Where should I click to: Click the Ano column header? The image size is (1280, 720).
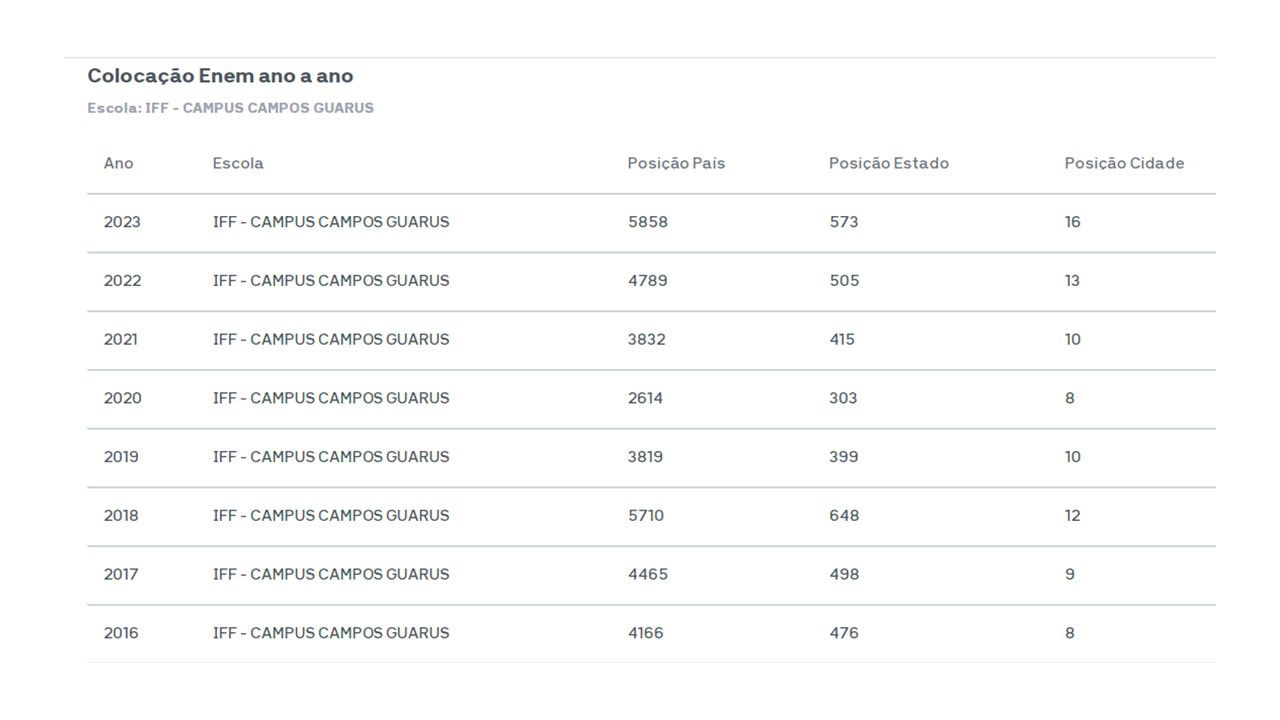click(x=118, y=163)
